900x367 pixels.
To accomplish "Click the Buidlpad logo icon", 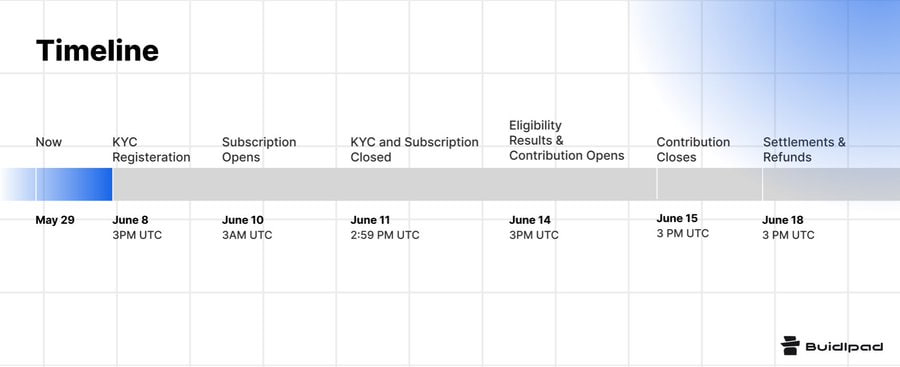I will point(790,346).
